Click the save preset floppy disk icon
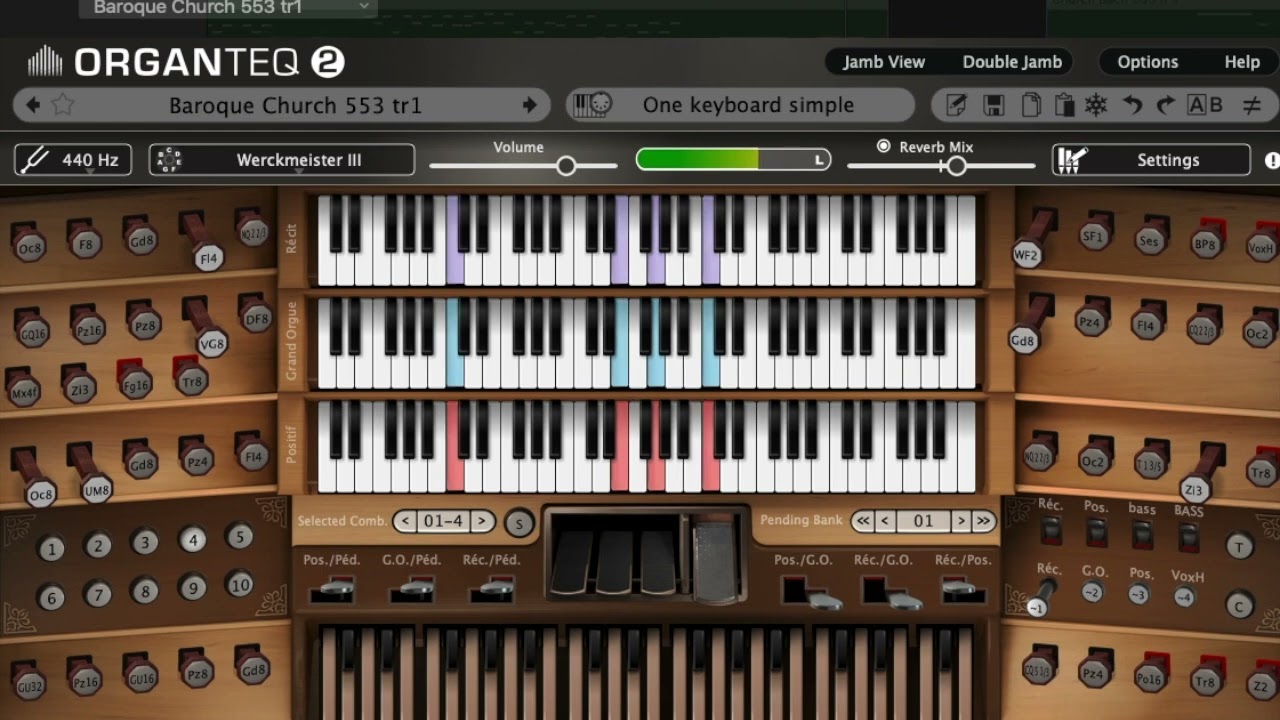1280x720 pixels. (993, 105)
